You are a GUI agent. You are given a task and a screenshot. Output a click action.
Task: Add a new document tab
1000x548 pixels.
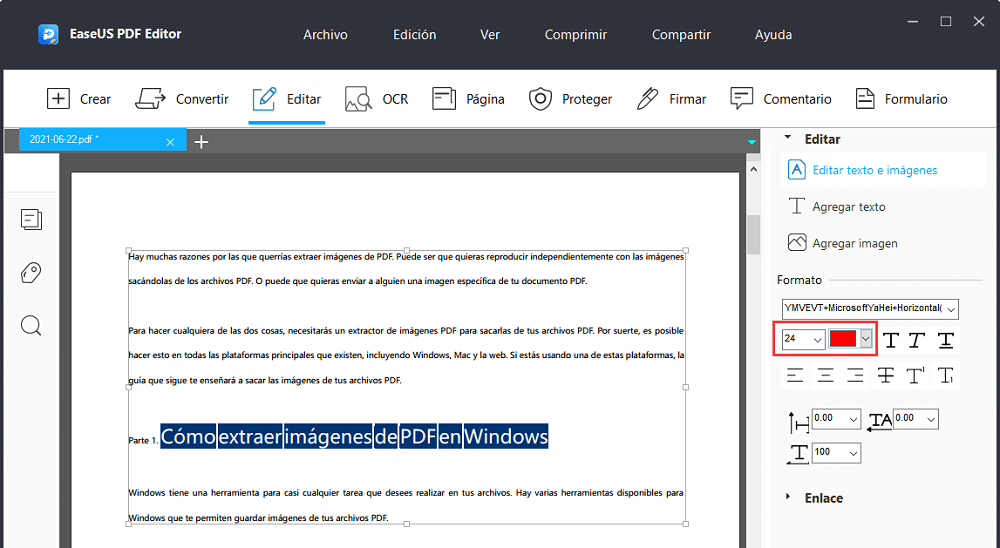click(202, 142)
